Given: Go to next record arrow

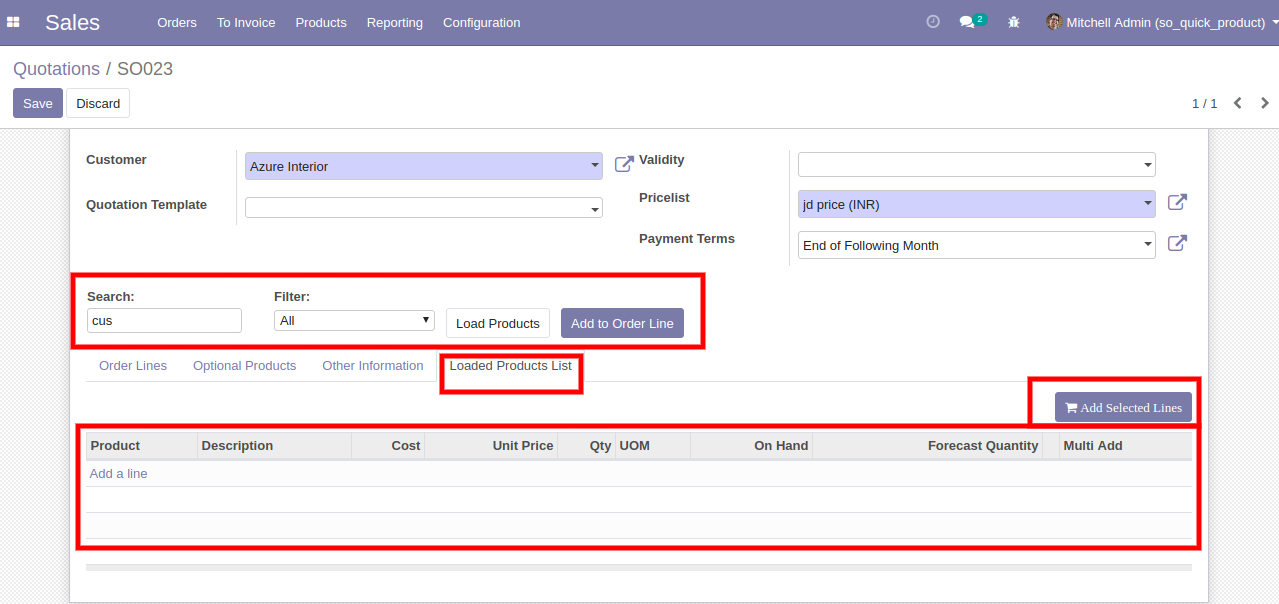Looking at the screenshot, I should tap(1265, 103).
